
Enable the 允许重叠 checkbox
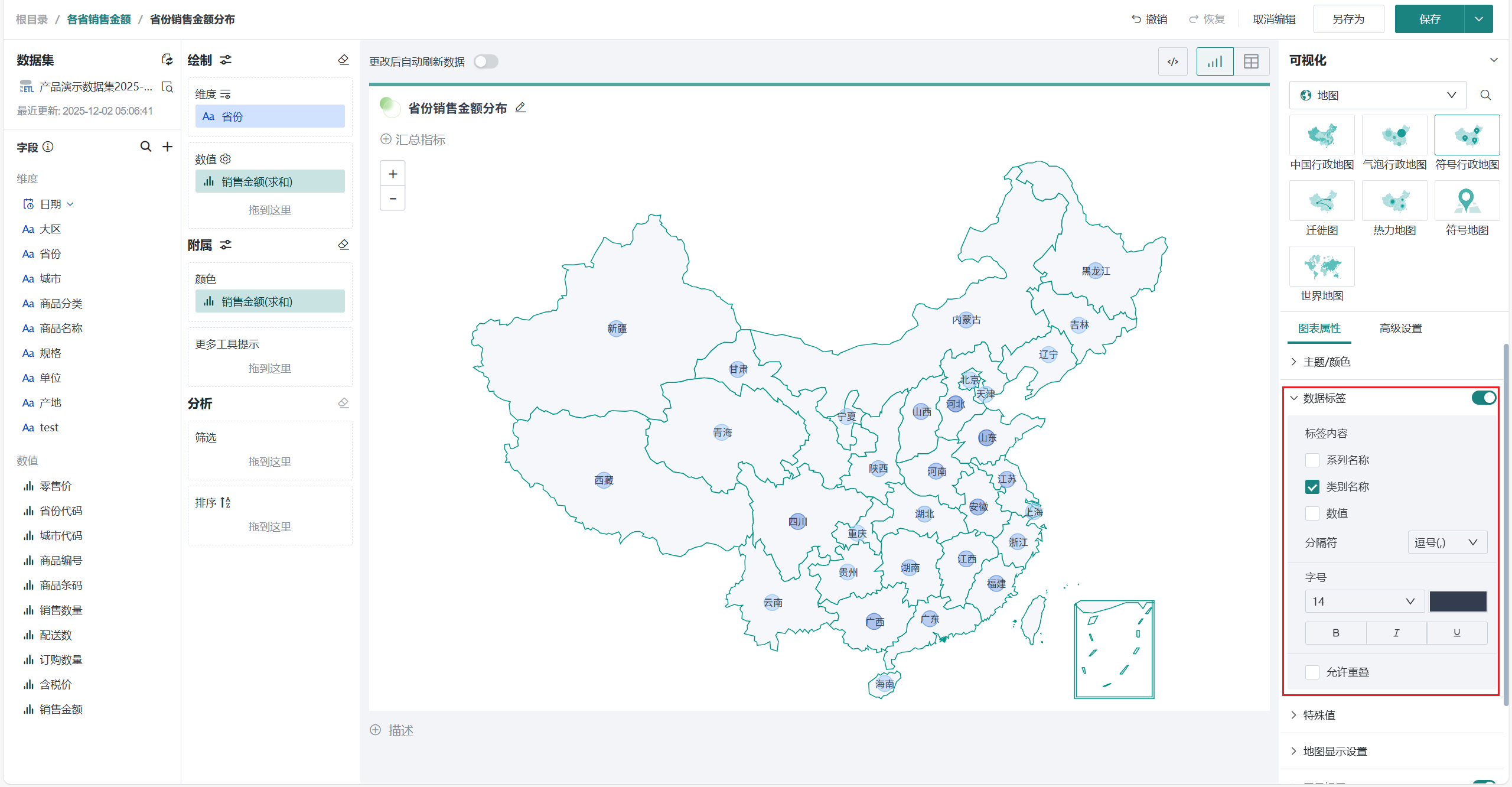point(1312,672)
